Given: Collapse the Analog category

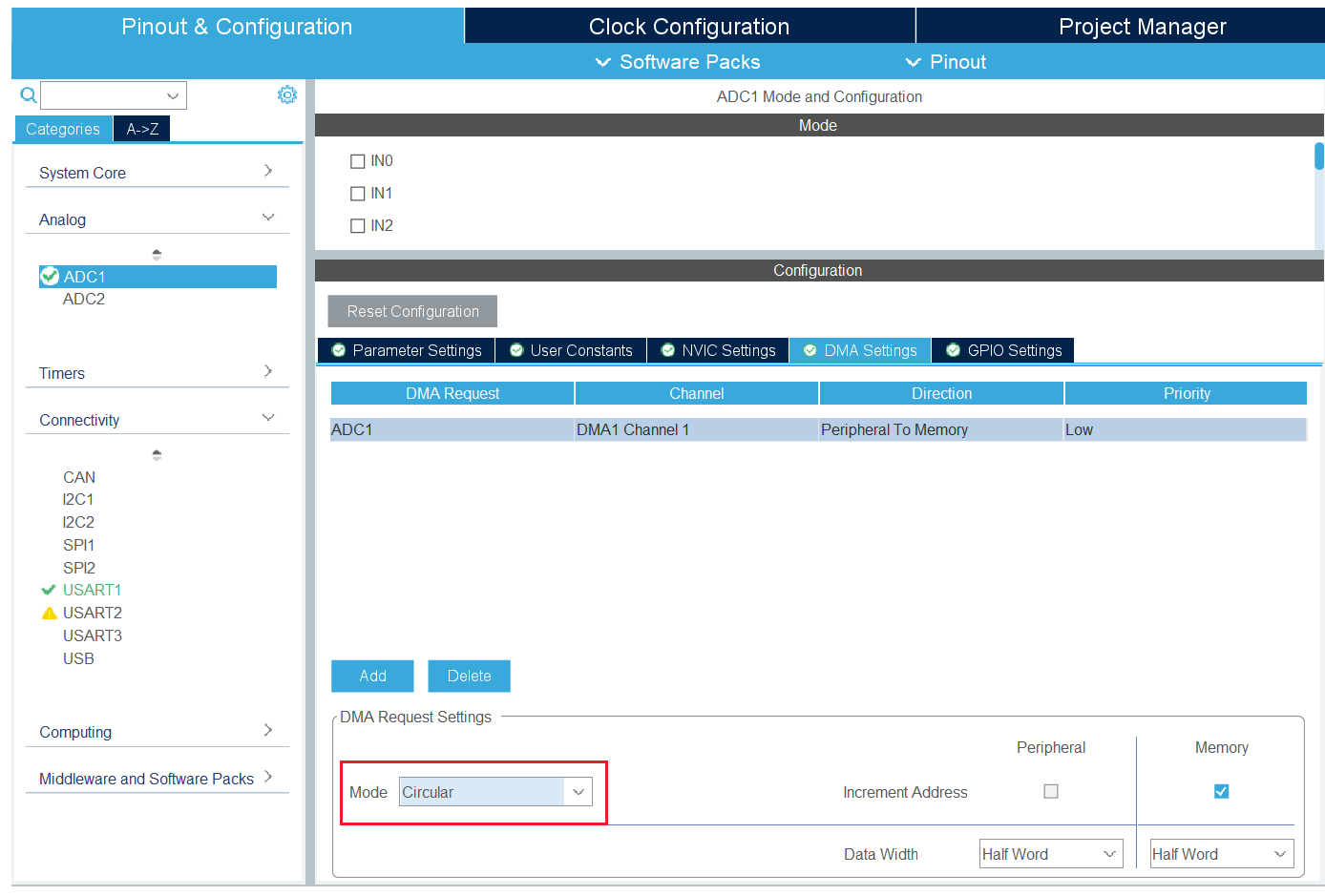Looking at the screenshot, I should pos(157,219).
